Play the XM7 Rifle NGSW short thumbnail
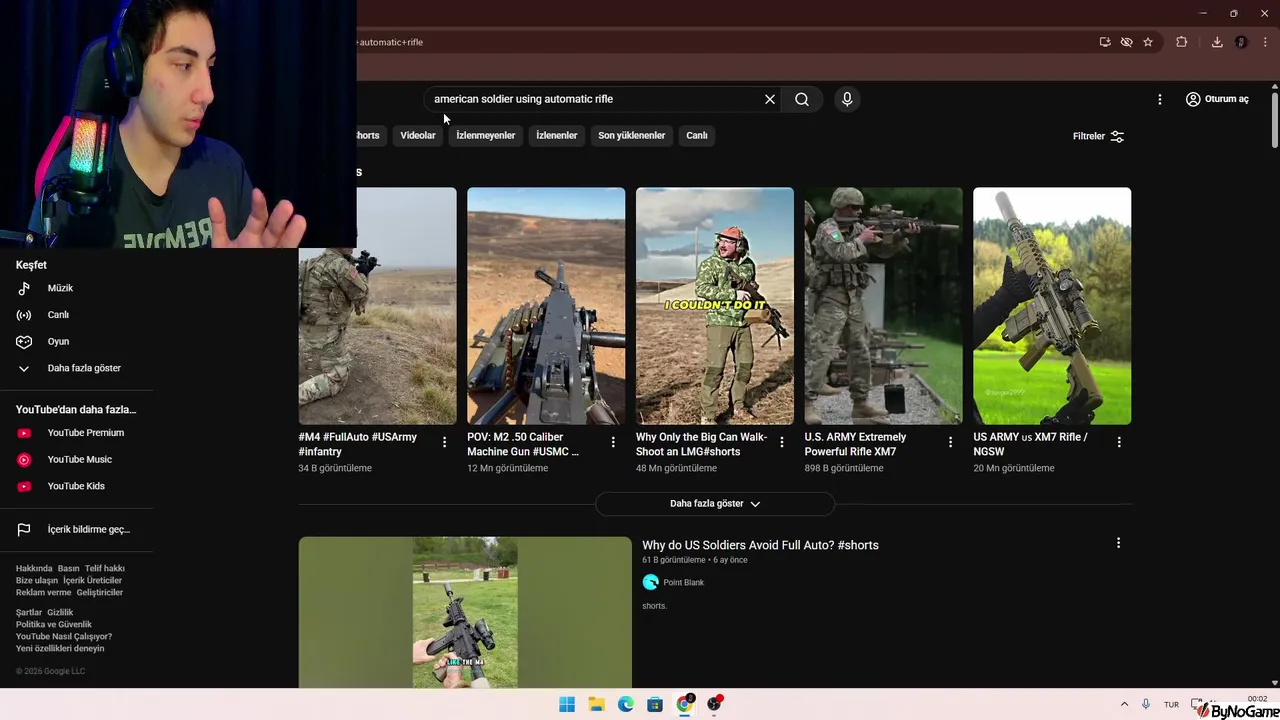This screenshot has width=1280, height=720. click(x=1052, y=306)
